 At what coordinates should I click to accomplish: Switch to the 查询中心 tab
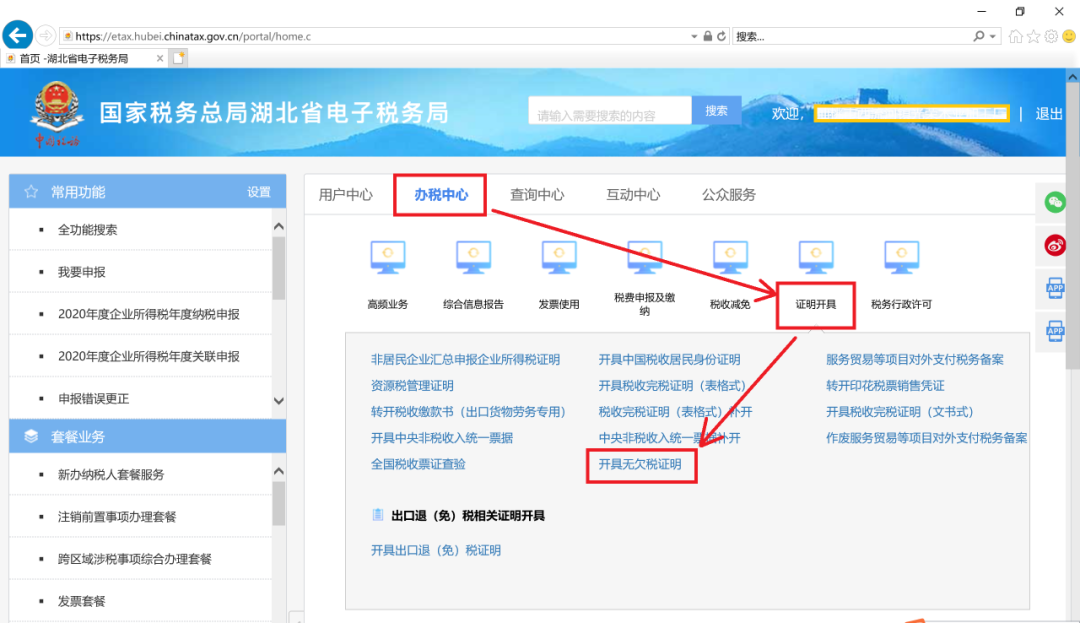537,195
